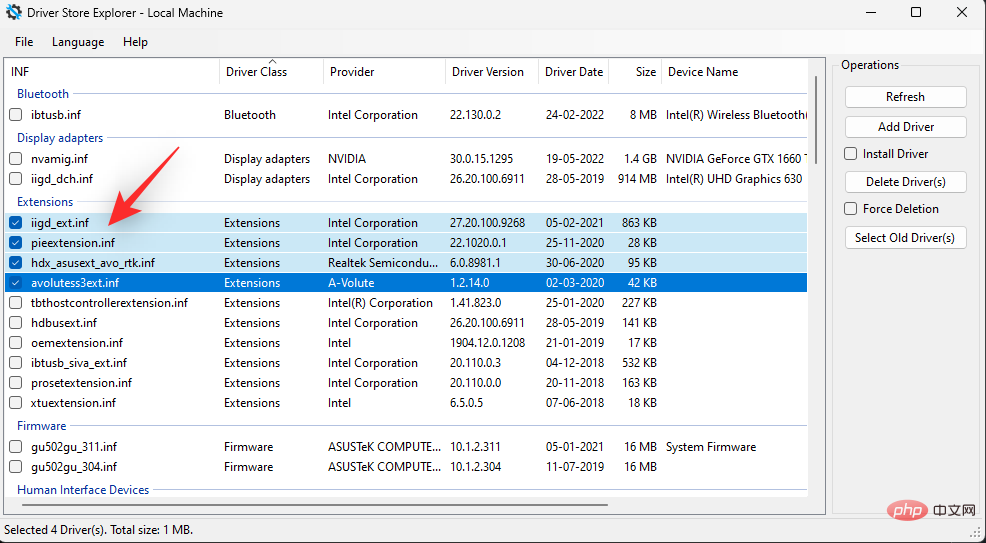This screenshot has width=986, height=543.
Task: Click the Select Old Driver(s) button
Action: [906, 238]
